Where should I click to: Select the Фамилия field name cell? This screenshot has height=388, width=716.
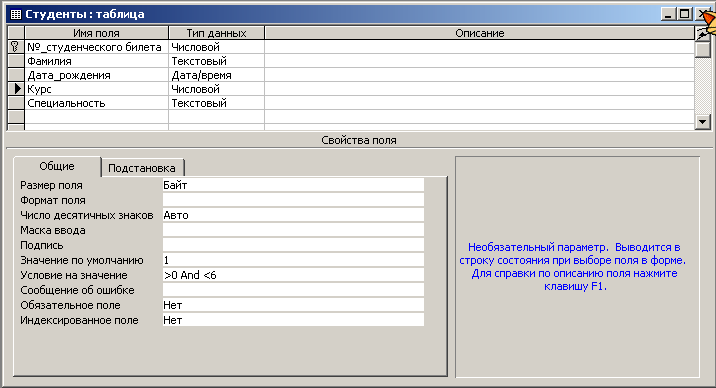[96, 61]
